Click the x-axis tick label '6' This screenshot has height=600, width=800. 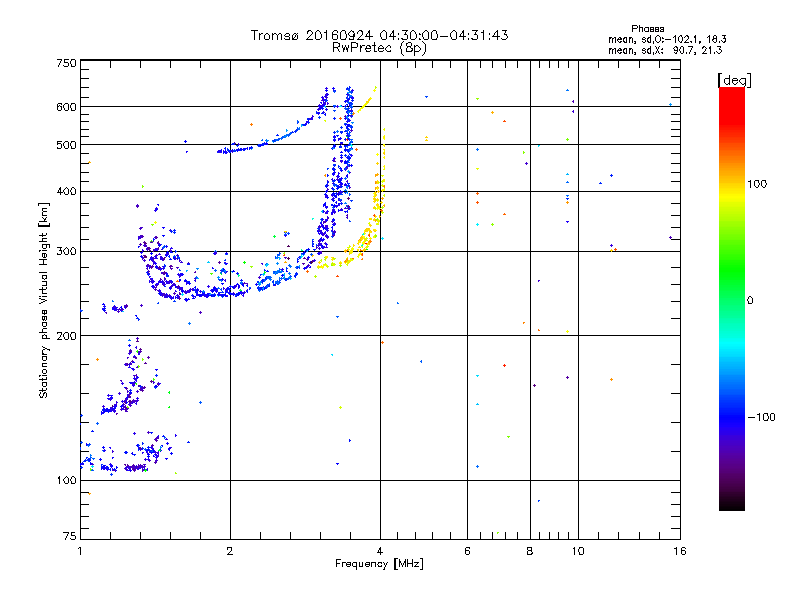click(467, 551)
